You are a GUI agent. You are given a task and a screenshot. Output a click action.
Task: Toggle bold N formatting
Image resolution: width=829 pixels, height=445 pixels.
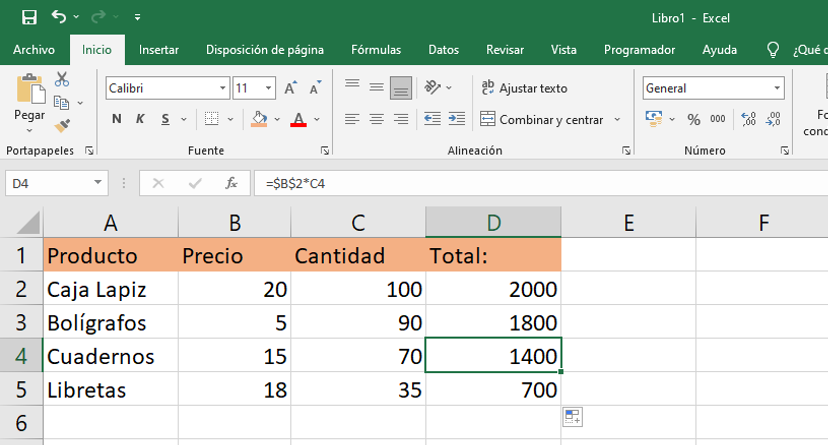click(117, 119)
